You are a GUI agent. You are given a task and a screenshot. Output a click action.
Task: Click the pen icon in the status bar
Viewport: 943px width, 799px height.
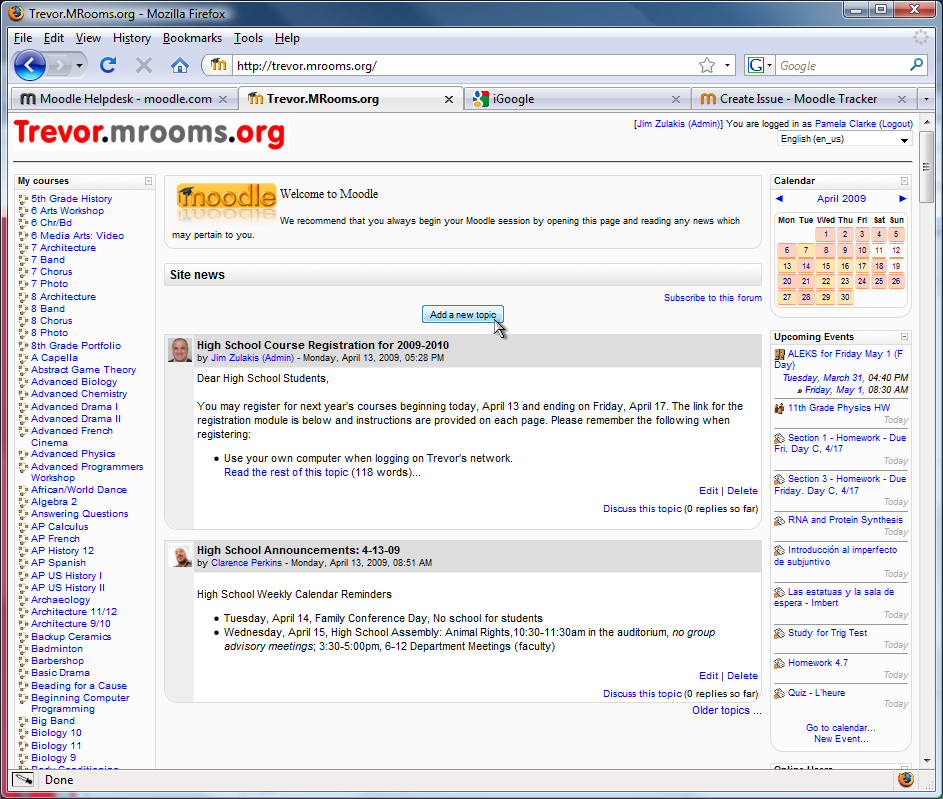[23, 780]
